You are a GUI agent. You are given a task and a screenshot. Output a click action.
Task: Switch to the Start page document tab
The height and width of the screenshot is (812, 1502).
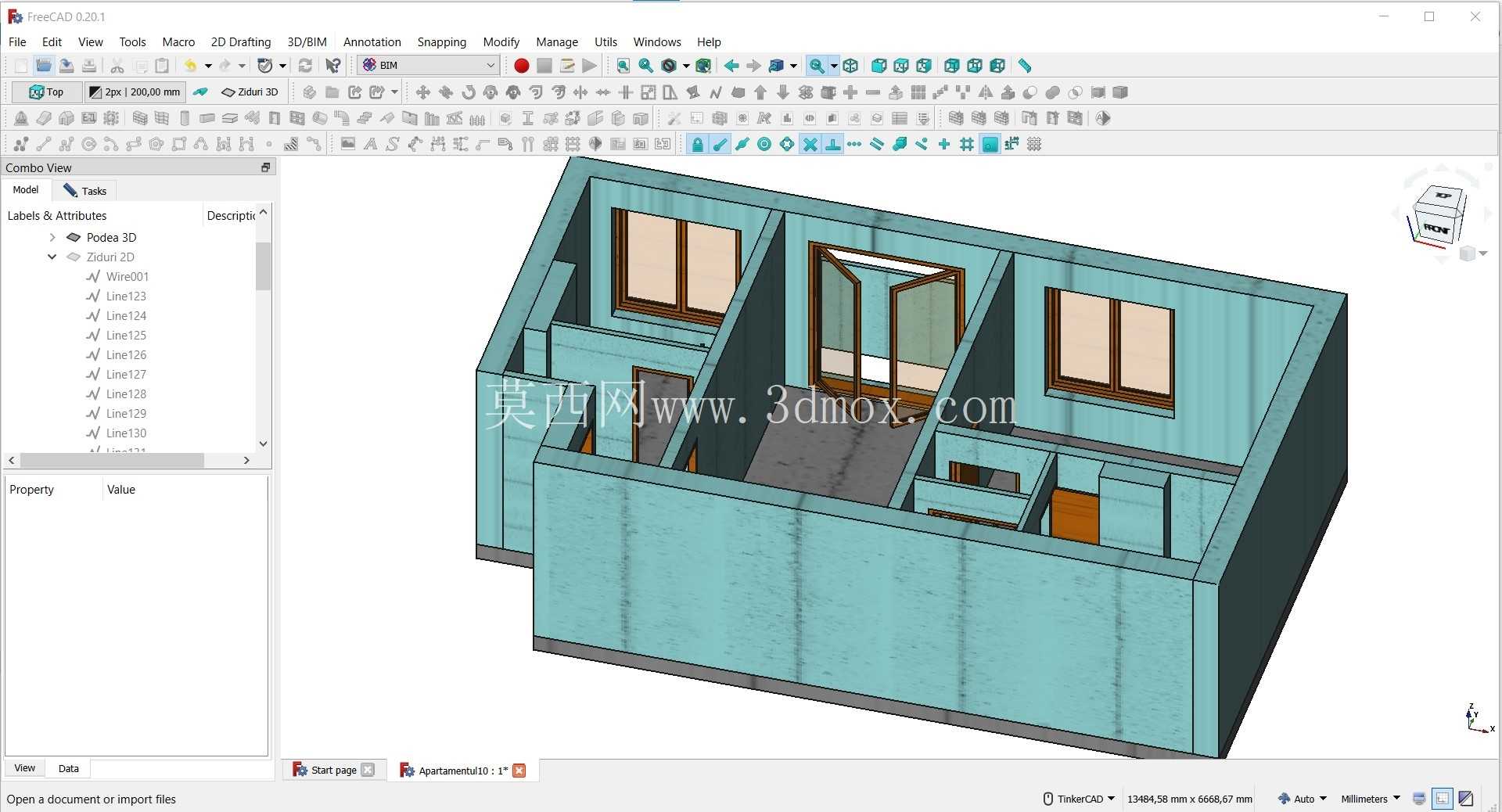point(333,770)
